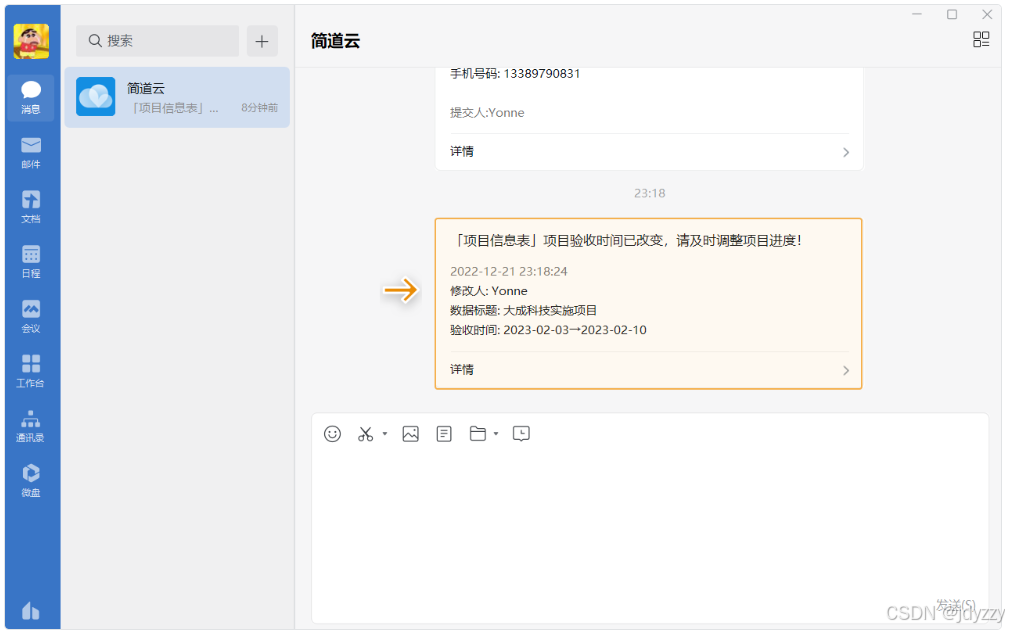Open the 日程 calendar section
The image size is (1009, 631).
[x=31, y=262]
